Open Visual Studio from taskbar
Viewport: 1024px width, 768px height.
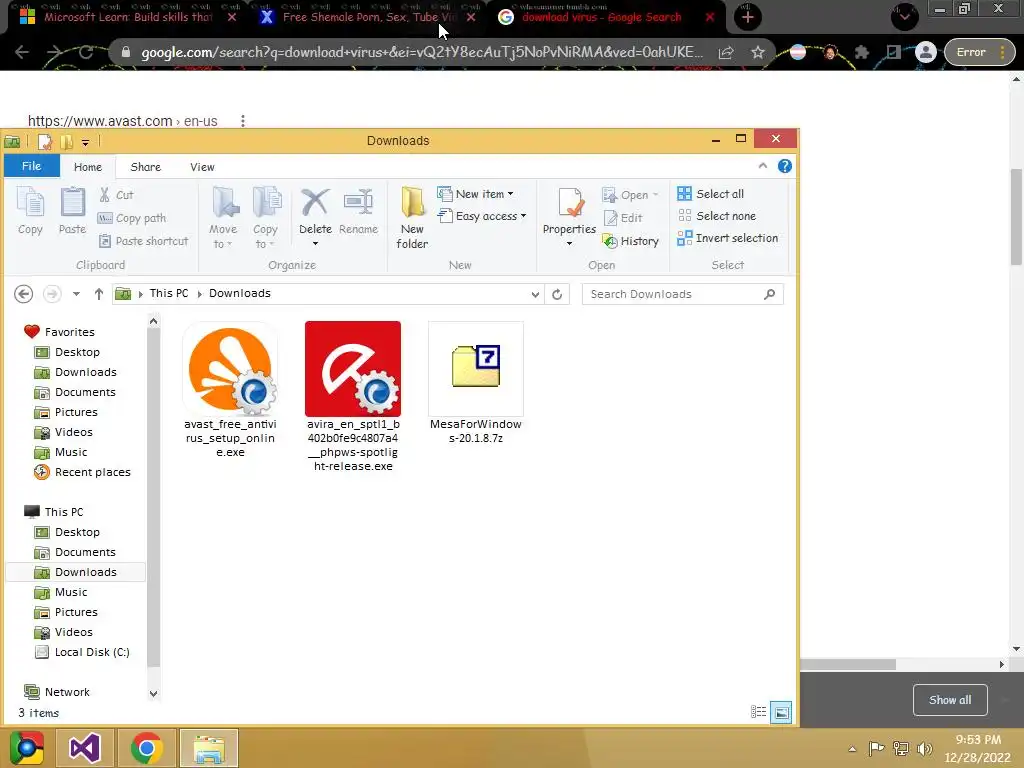click(x=85, y=748)
